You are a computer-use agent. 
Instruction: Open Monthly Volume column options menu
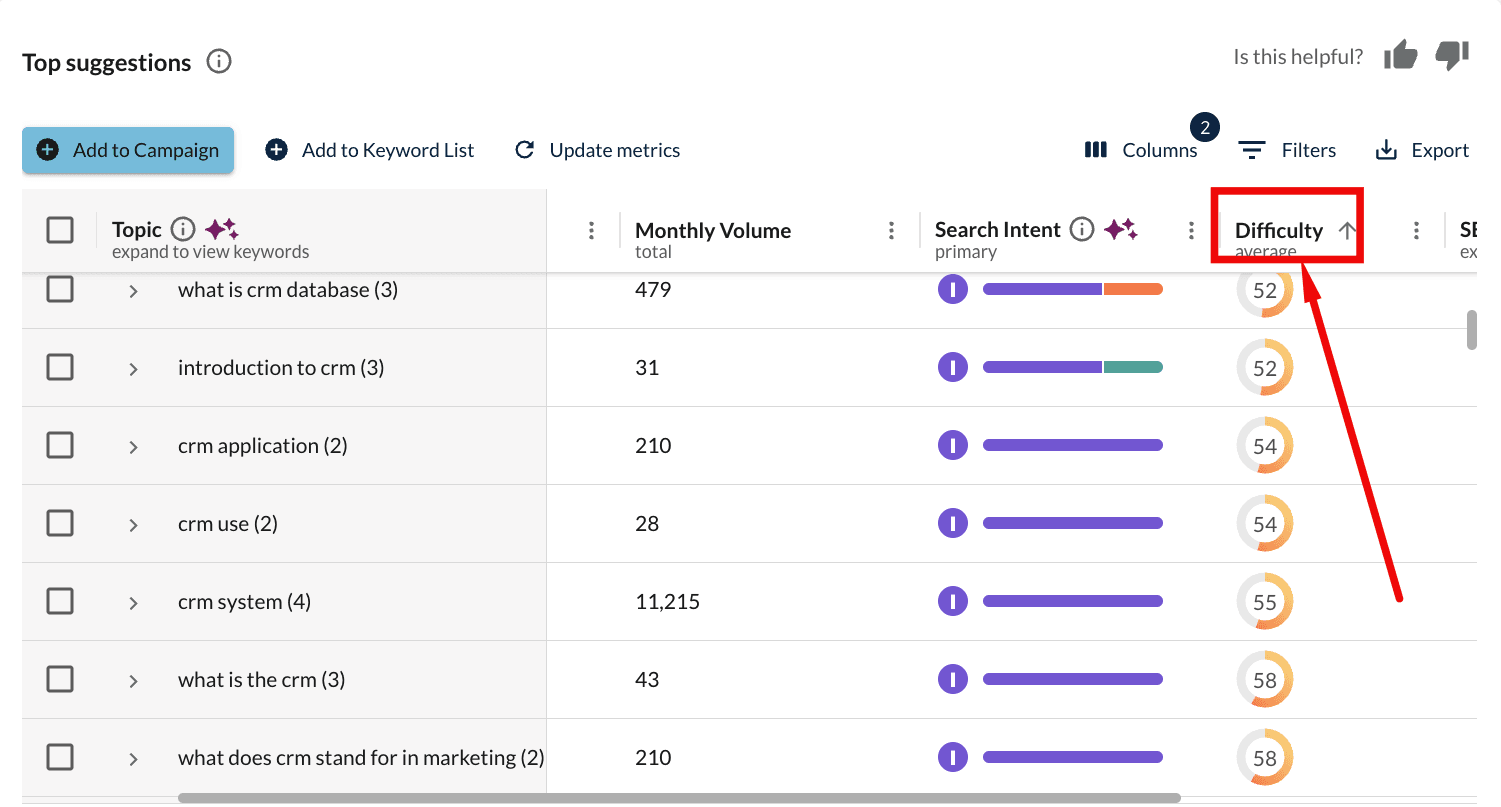[x=891, y=231]
